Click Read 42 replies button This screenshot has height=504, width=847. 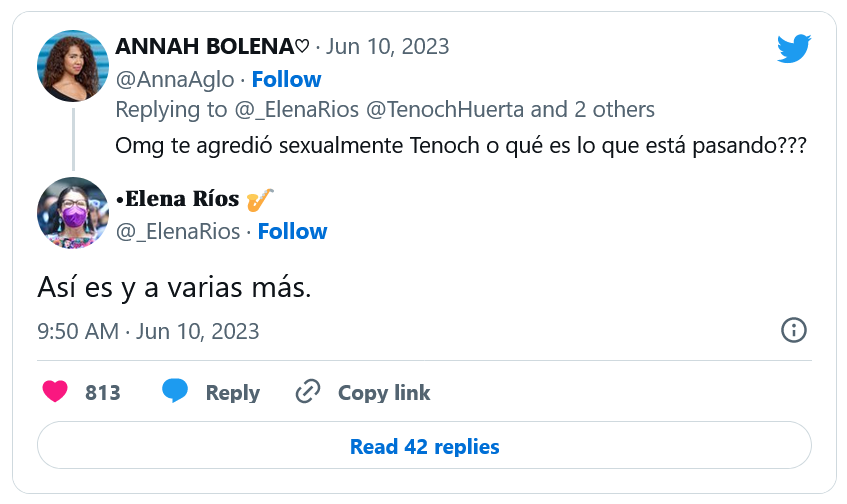tap(424, 446)
